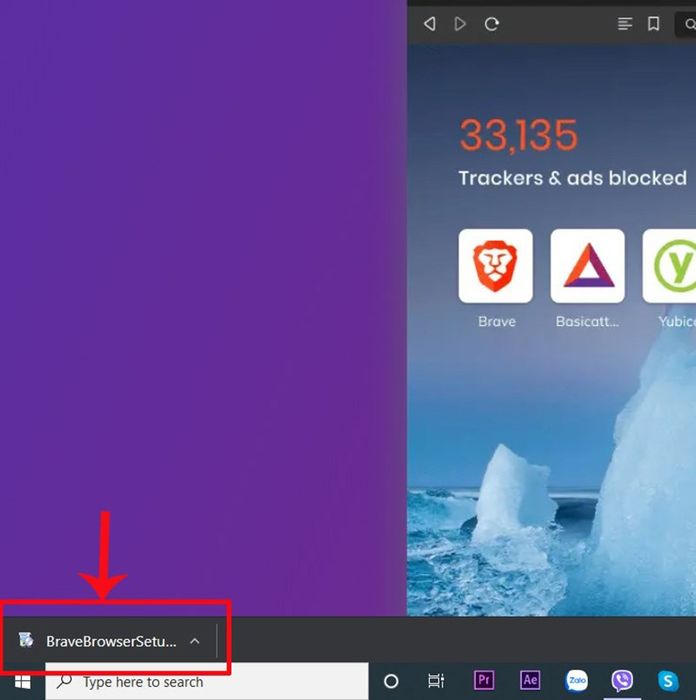Open the reader mode lines icon
The width and height of the screenshot is (696, 700).
(x=625, y=24)
